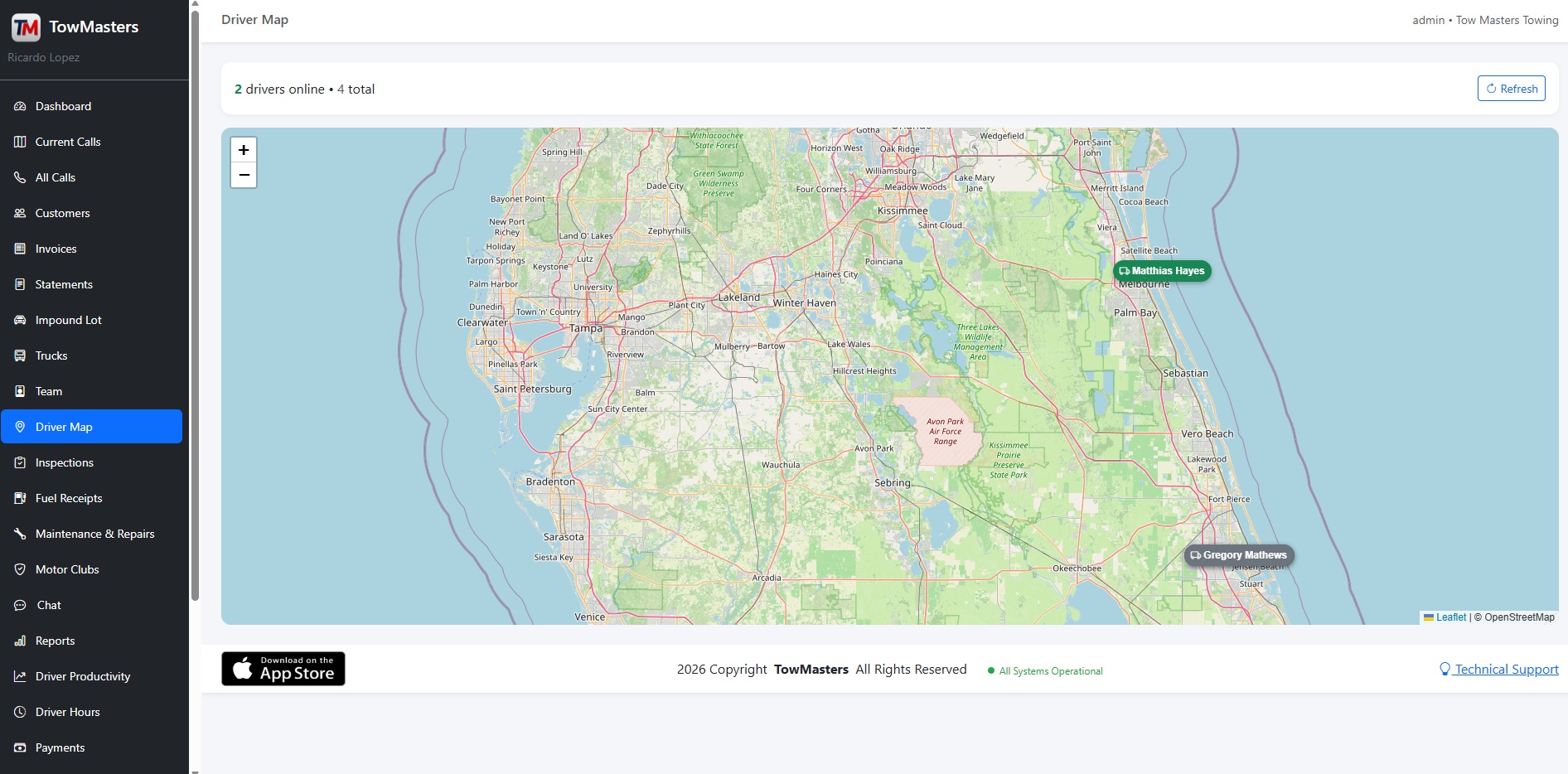Click the Ricardo Lopez user name
The width and height of the screenshot is (1568, 774).
[44, 57]
